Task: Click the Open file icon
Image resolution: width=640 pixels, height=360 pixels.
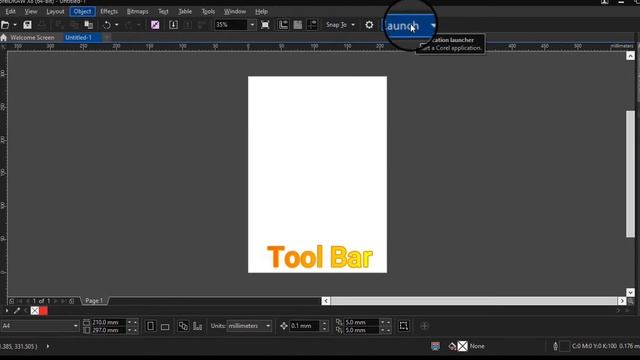Action: [x=5, y=25]
